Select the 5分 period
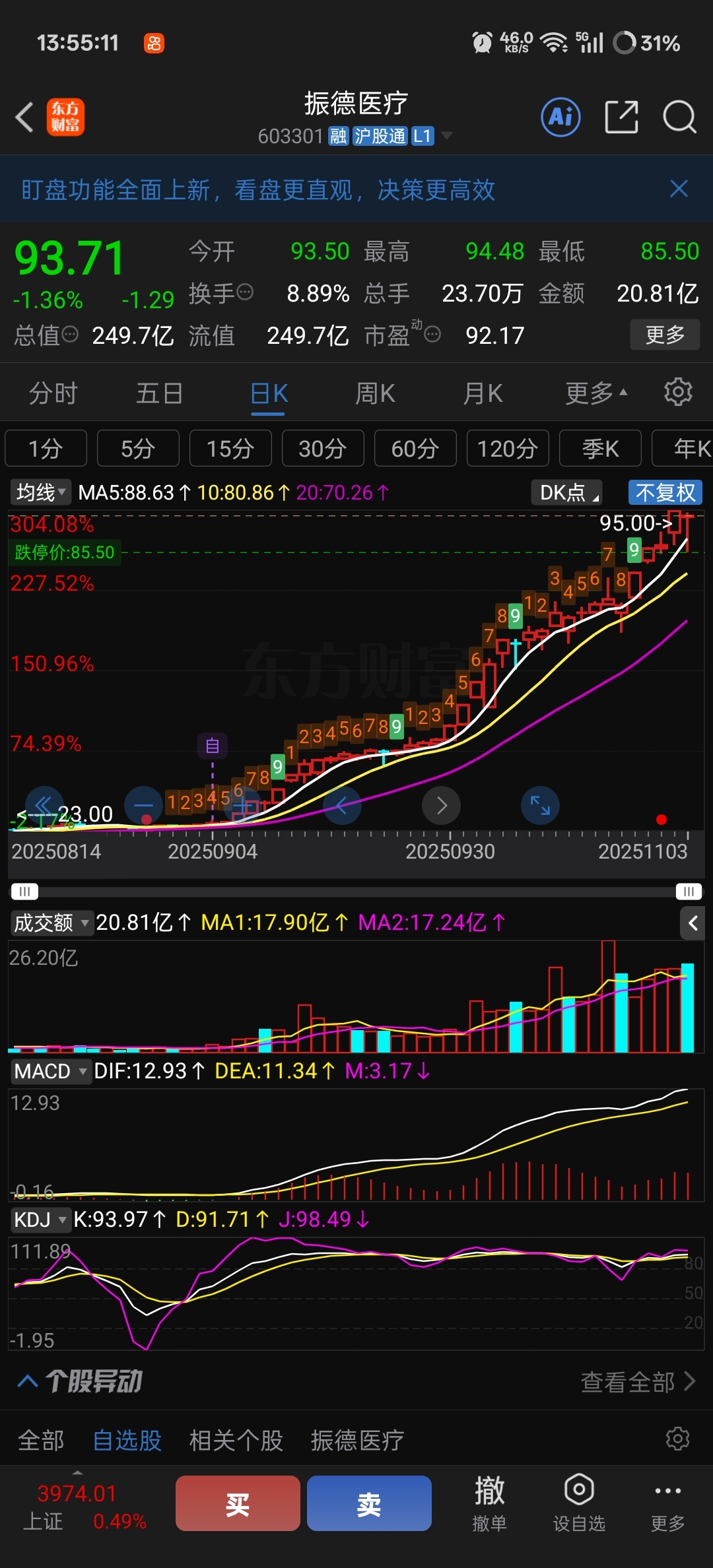713x1568 pixels. click(x=138, y=449)
